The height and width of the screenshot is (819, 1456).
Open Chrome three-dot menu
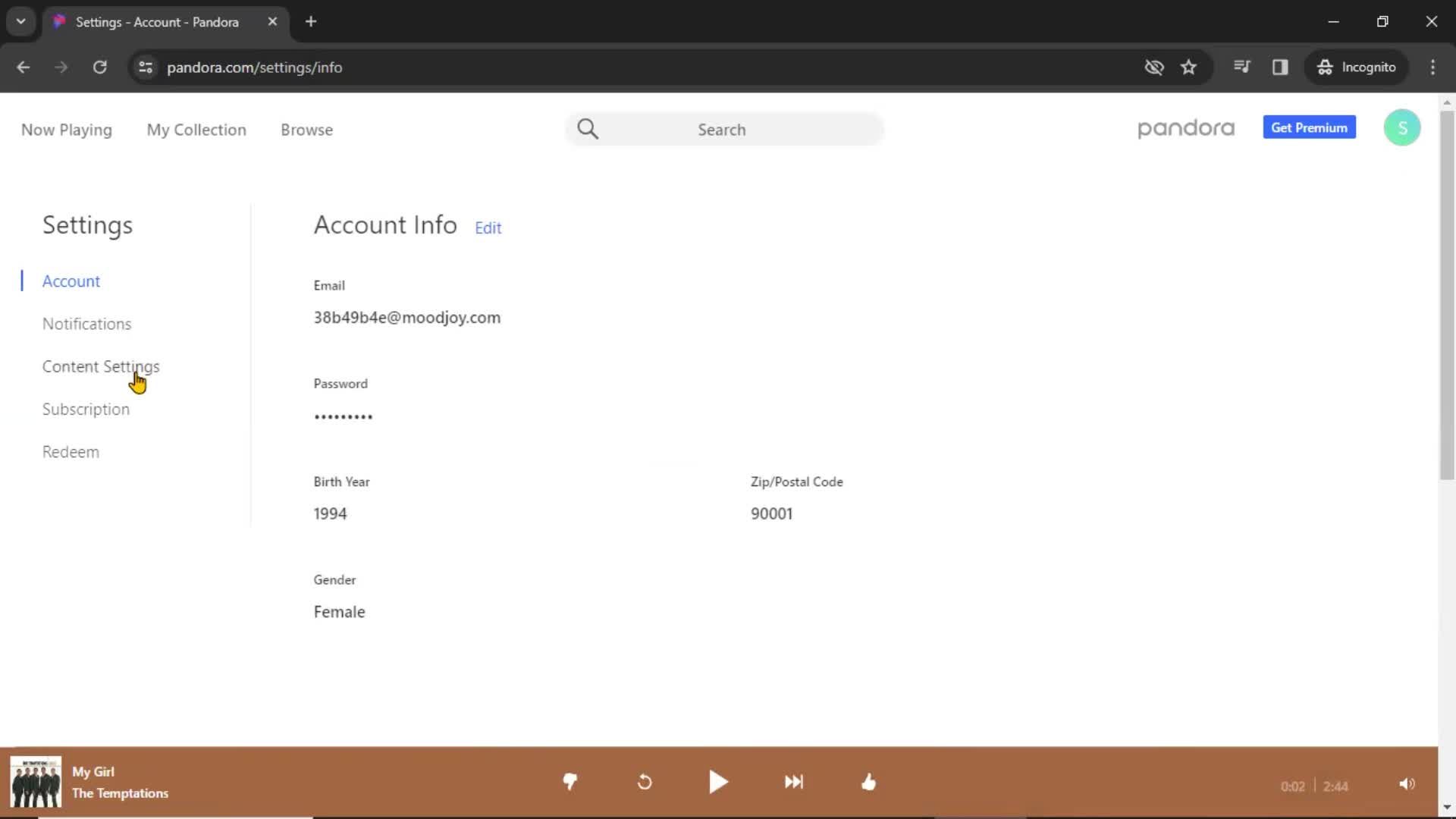pos(1432,67)
